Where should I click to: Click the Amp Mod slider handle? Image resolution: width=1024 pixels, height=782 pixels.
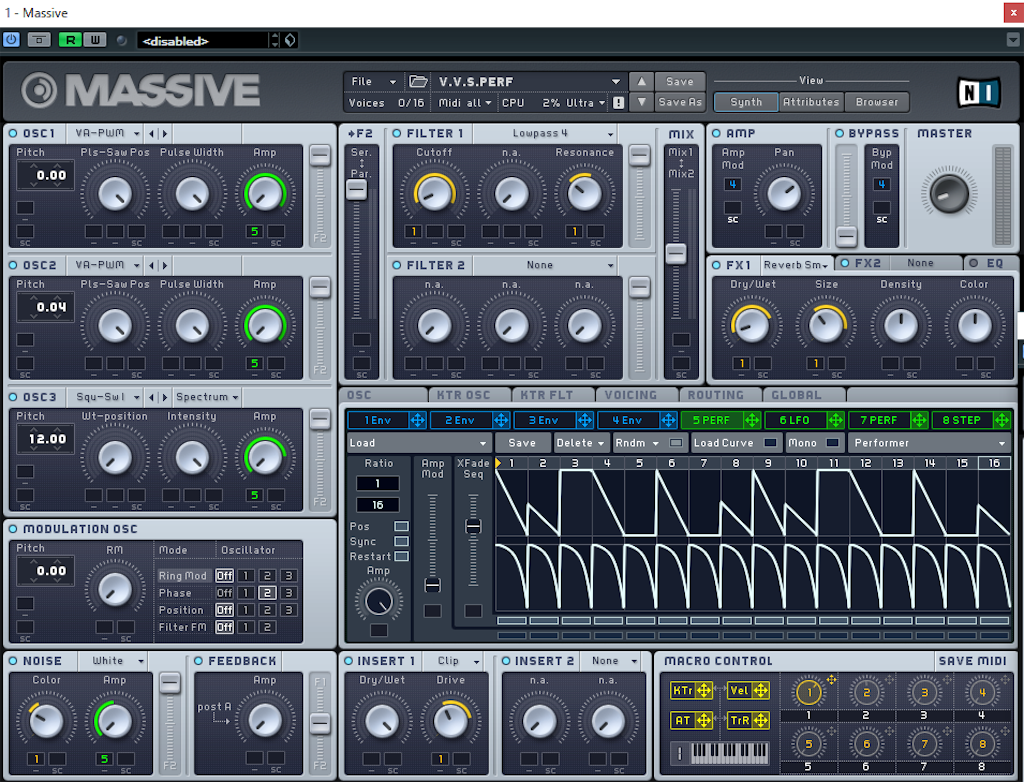(x=432, y=585)
